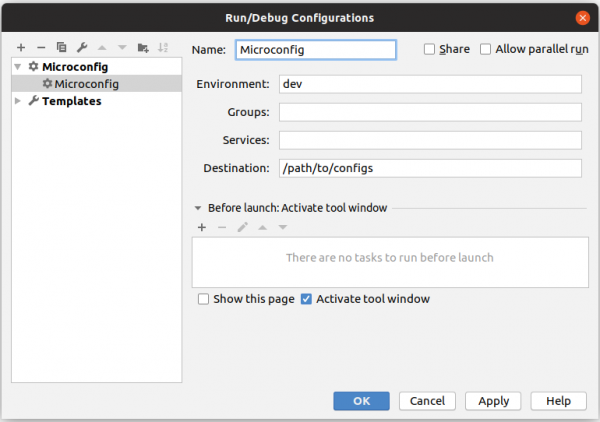600x422 pixels.
Task: Sort configurations alphabetically
Action: [163, 47]
